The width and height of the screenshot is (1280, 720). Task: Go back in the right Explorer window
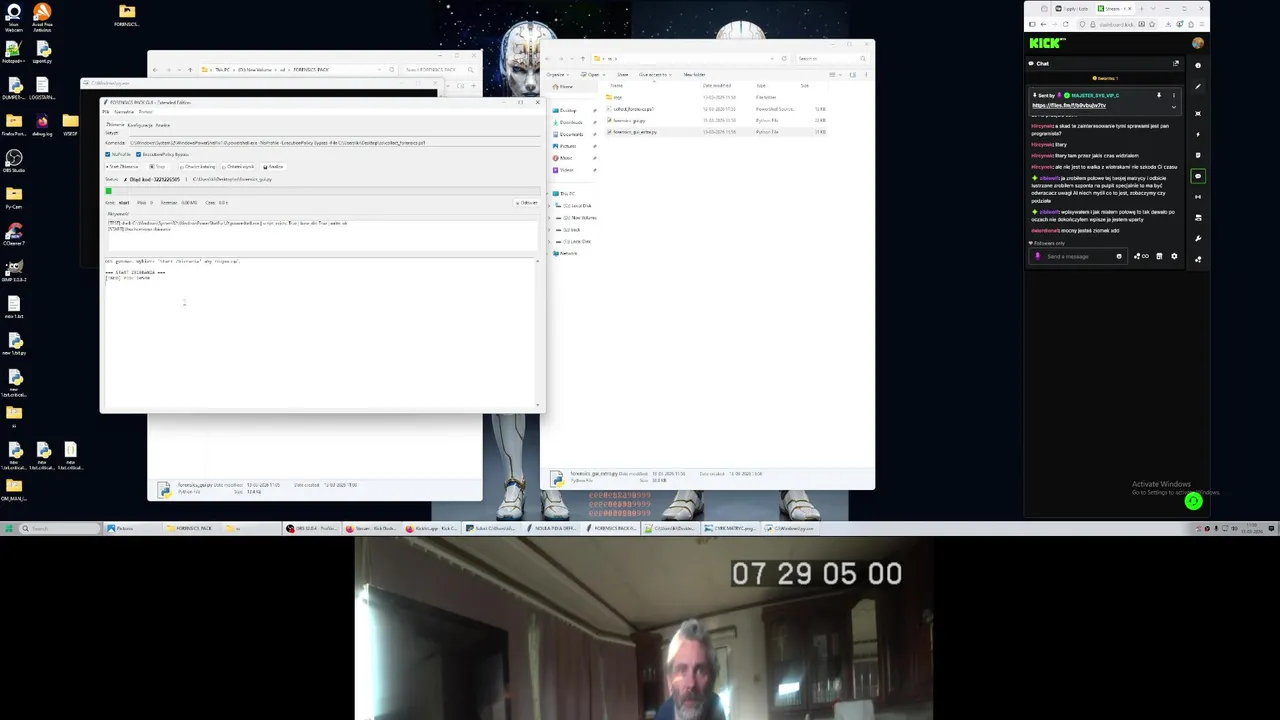point(547,59)
